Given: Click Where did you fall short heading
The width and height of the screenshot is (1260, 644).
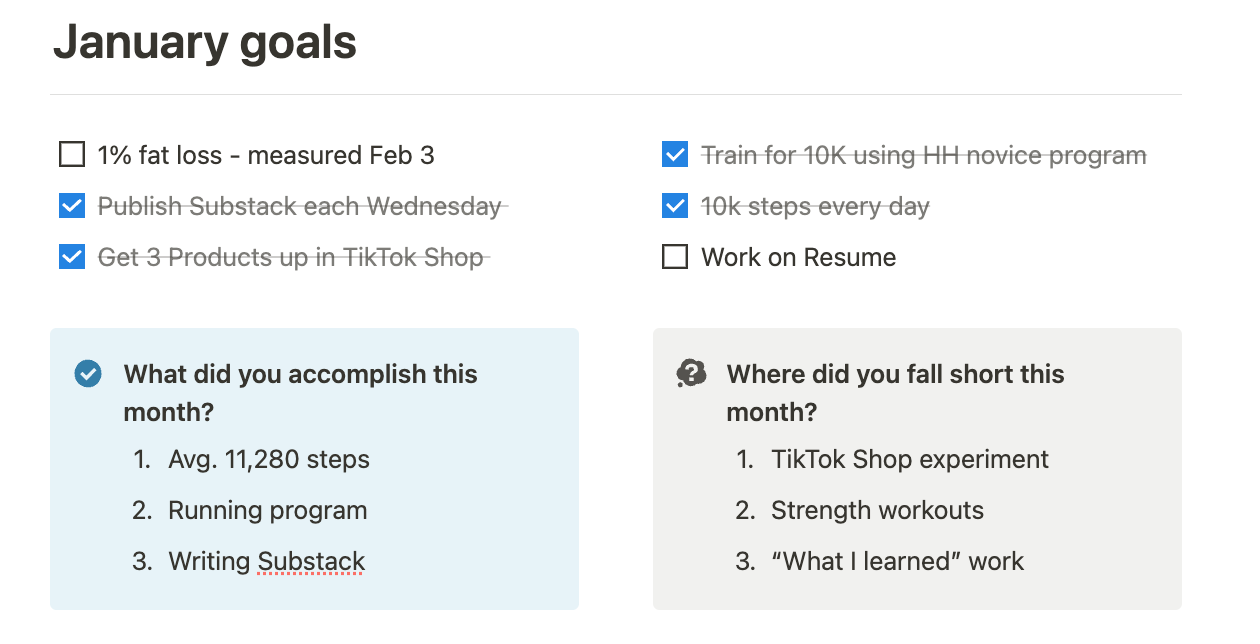Looking at the screenshot, I should [x=895, y=393].
